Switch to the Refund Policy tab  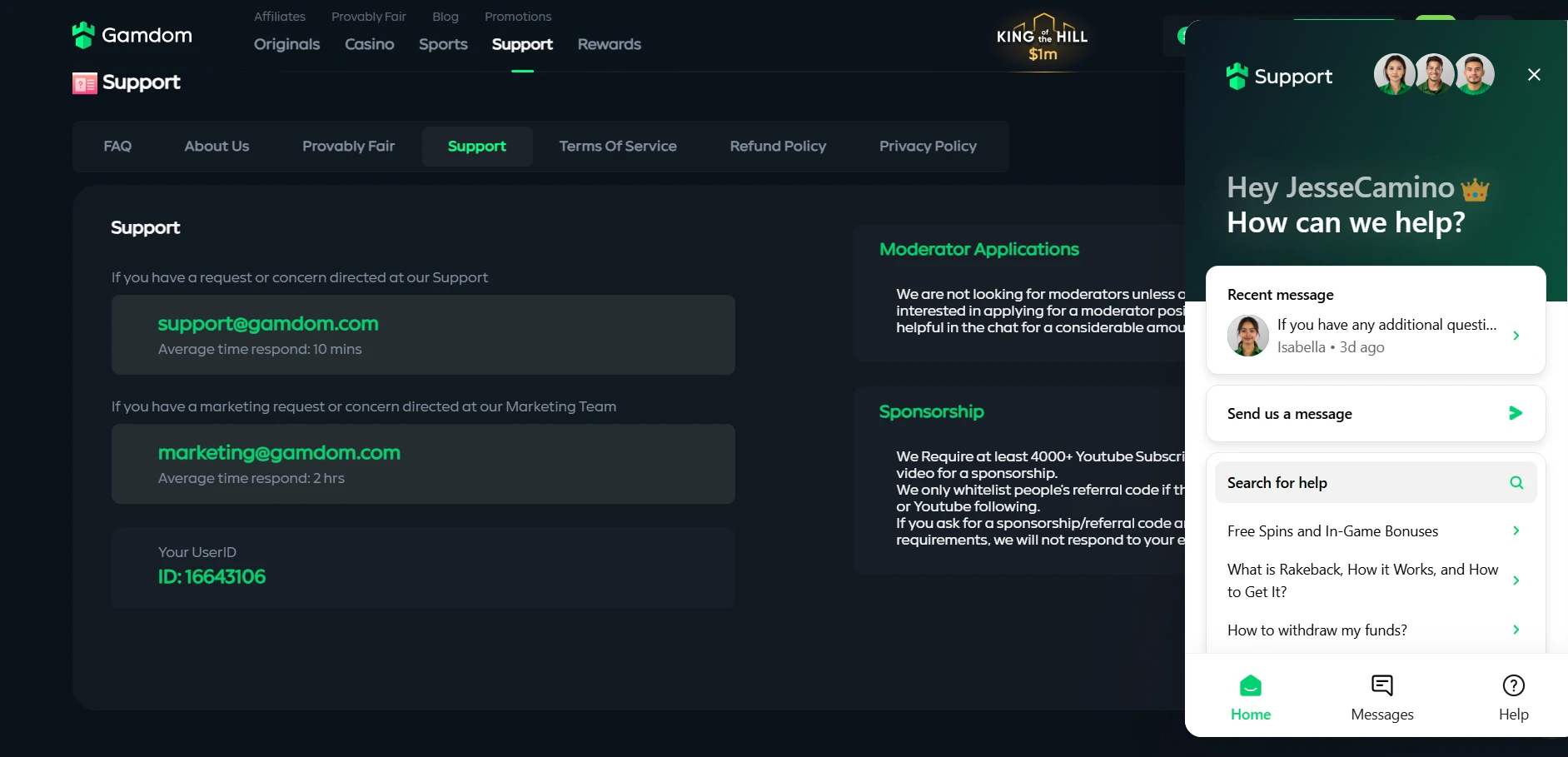click(778, 147)
